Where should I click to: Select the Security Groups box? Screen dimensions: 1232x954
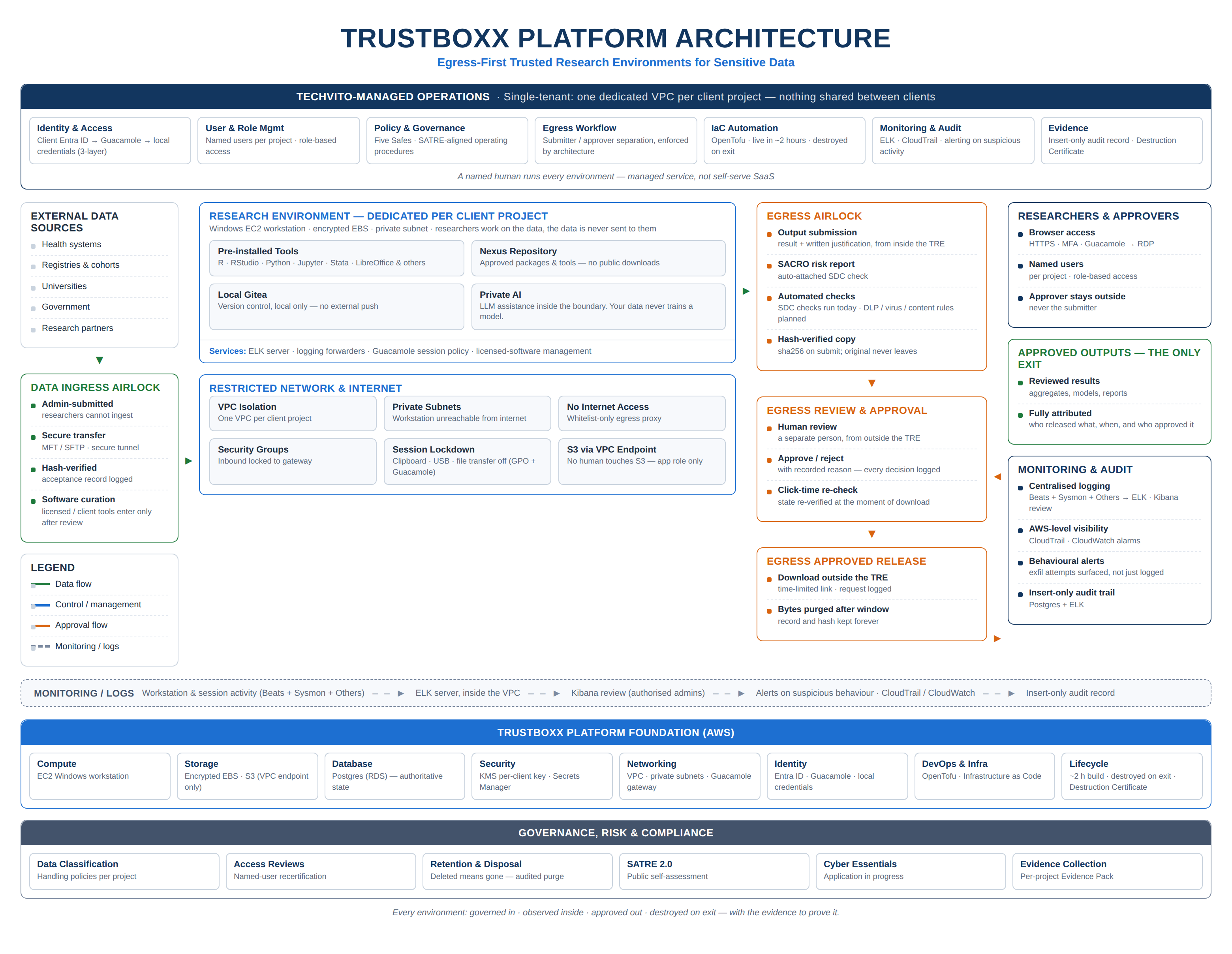pyautogui.click(x=293, y=462)
